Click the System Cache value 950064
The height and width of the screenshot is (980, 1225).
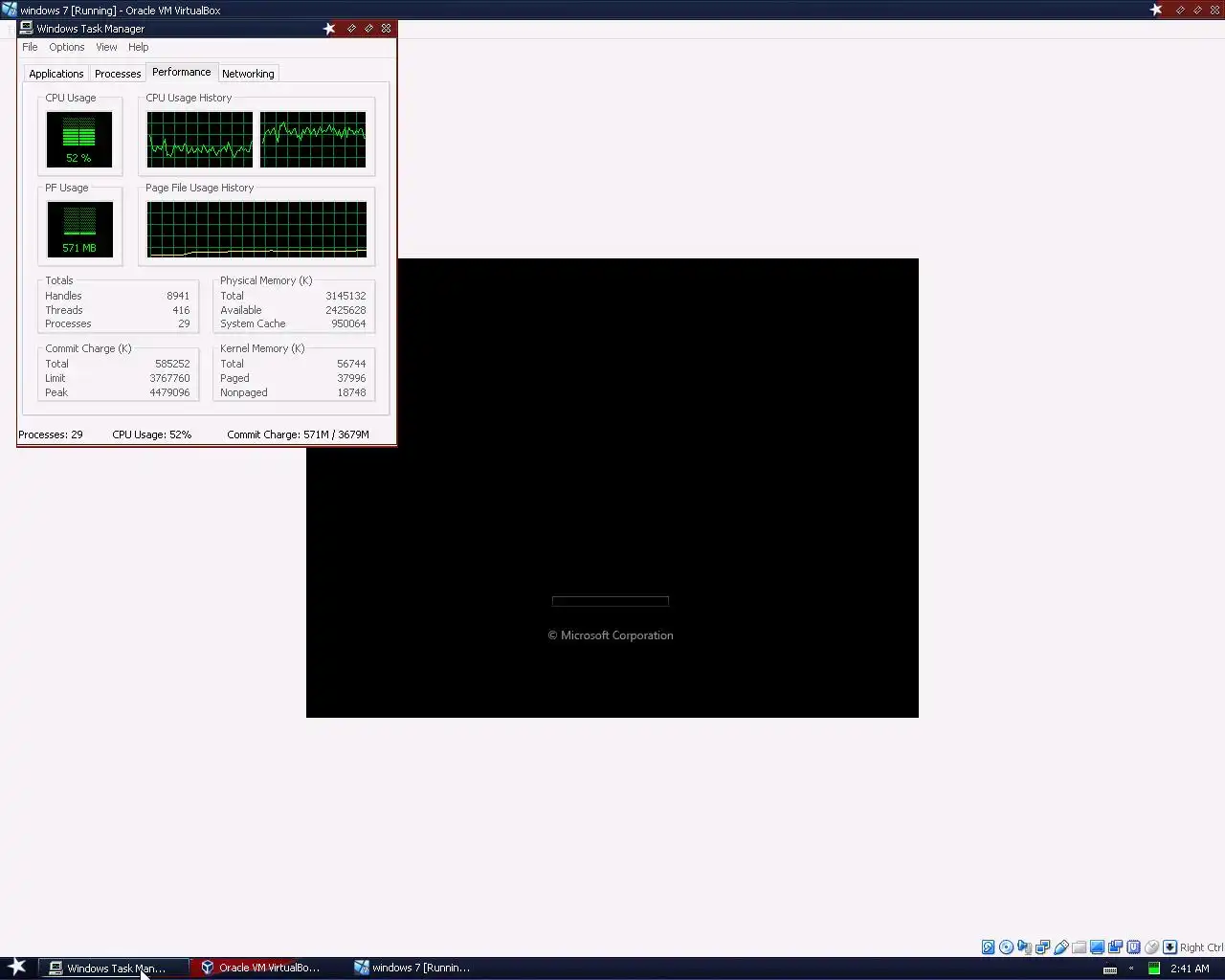click(348, 323)
